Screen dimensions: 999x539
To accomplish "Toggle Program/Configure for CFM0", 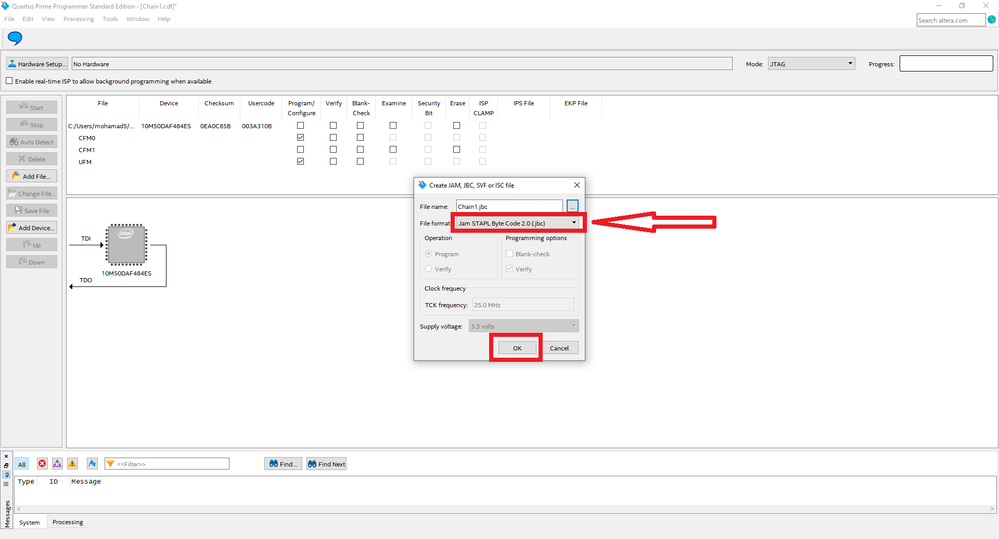I will coord(301,138).
